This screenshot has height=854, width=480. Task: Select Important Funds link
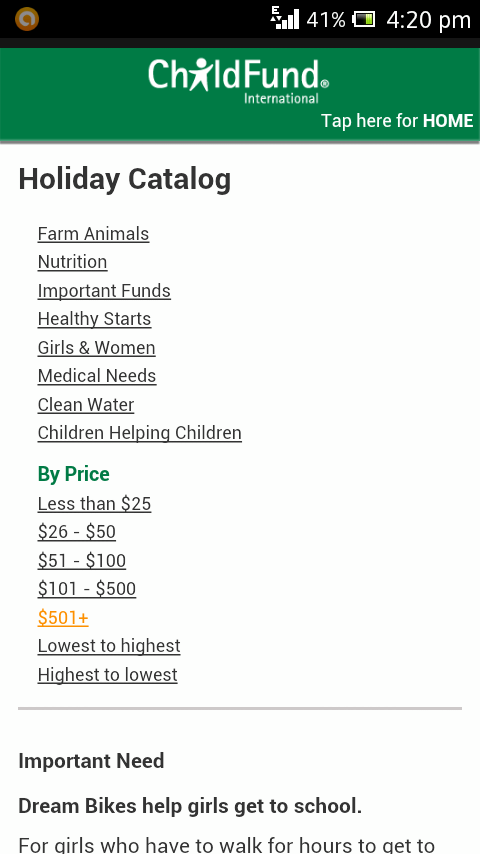104,291
